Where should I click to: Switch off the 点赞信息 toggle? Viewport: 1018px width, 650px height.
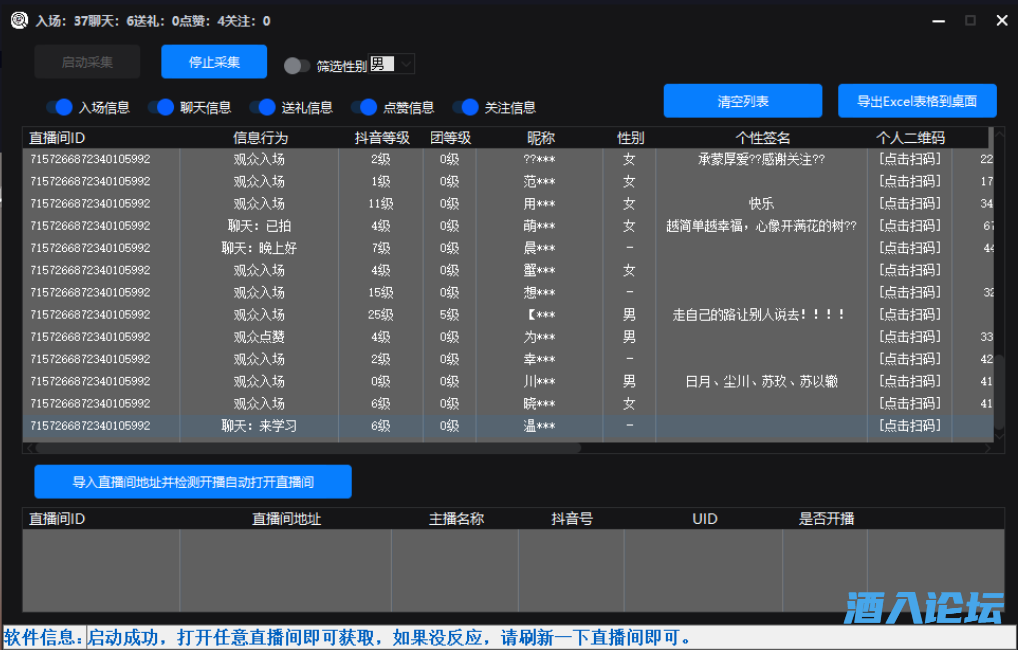(364, 107)
